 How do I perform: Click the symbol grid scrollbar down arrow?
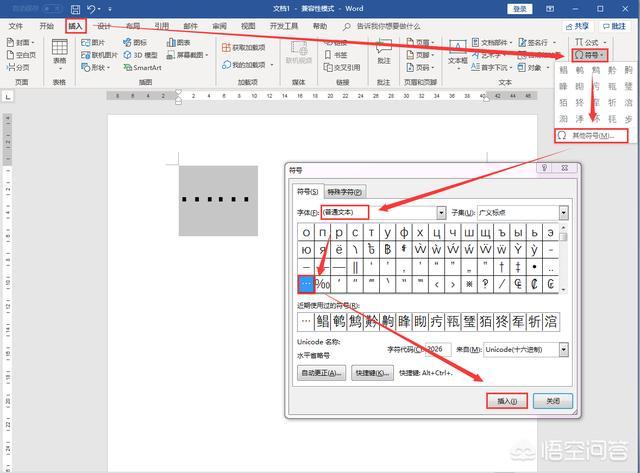(564, 288)
